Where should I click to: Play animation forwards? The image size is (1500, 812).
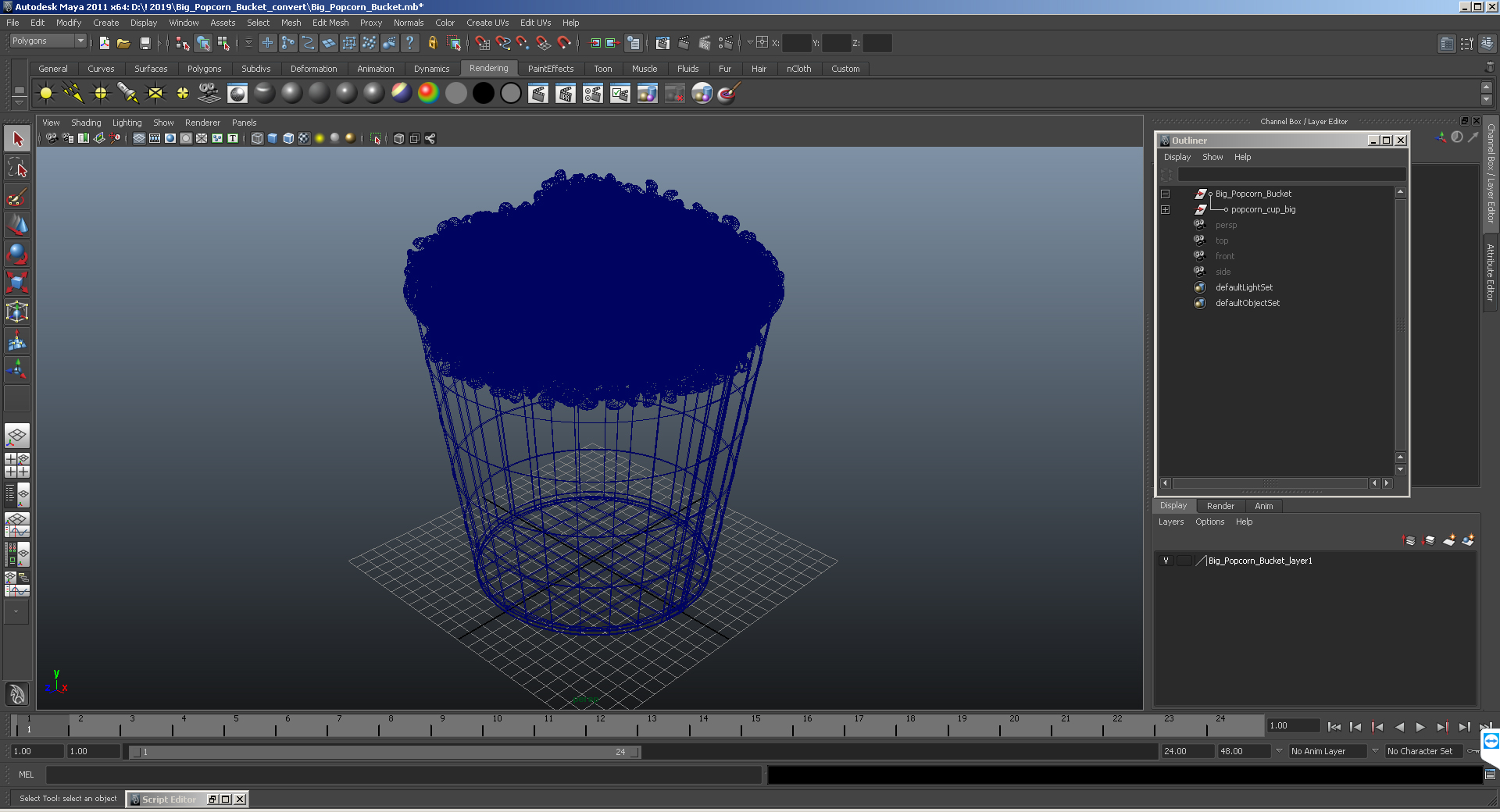(1420, 727)
